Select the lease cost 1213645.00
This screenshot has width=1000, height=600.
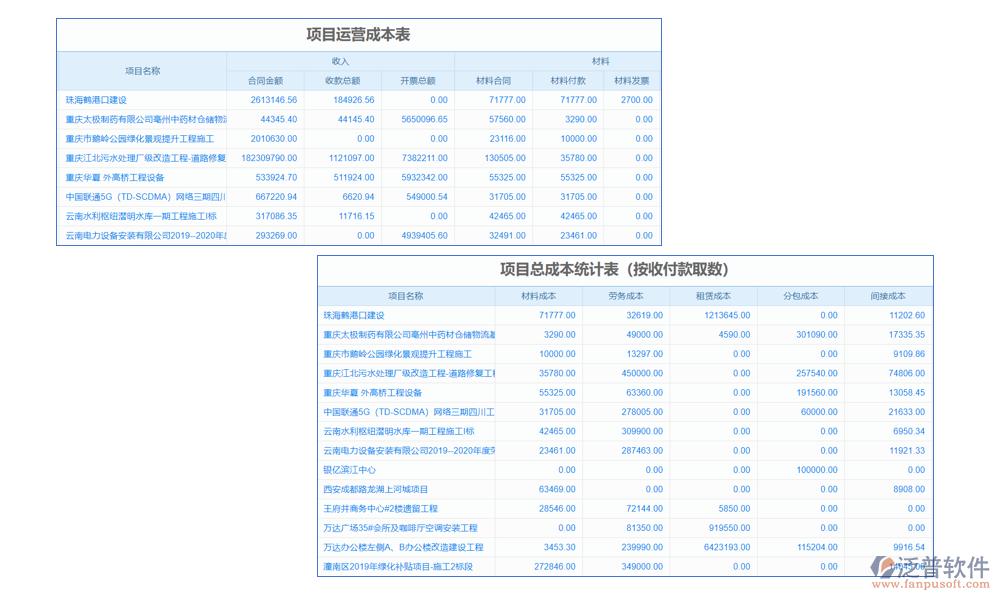[x=727, y=315]
